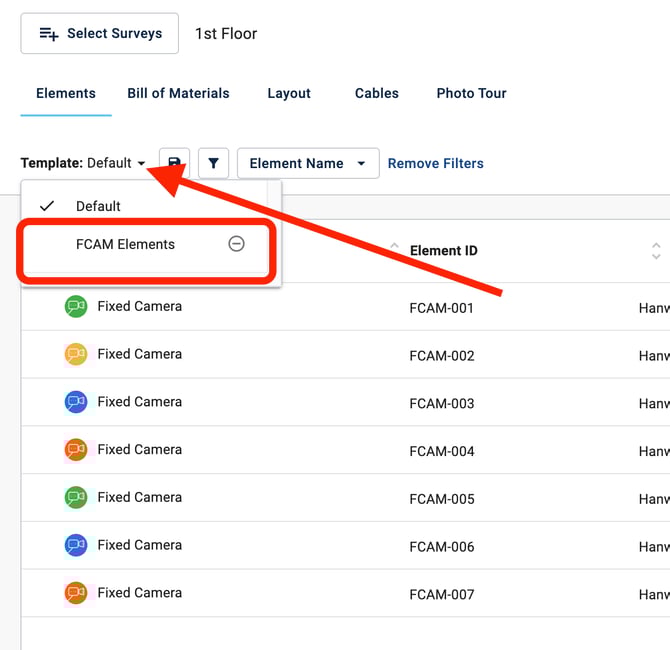Open the Element Name dropdown
This screenshot has height=650, width=670.
307,163
